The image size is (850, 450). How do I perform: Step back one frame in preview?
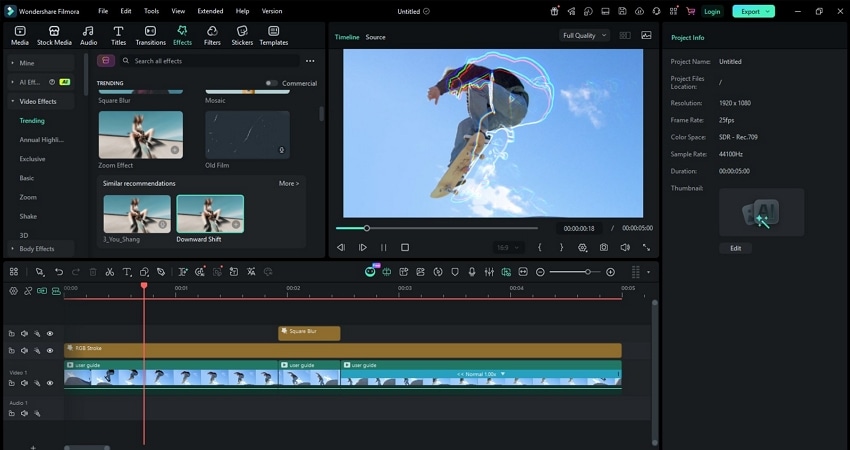[x=341, y=247]
